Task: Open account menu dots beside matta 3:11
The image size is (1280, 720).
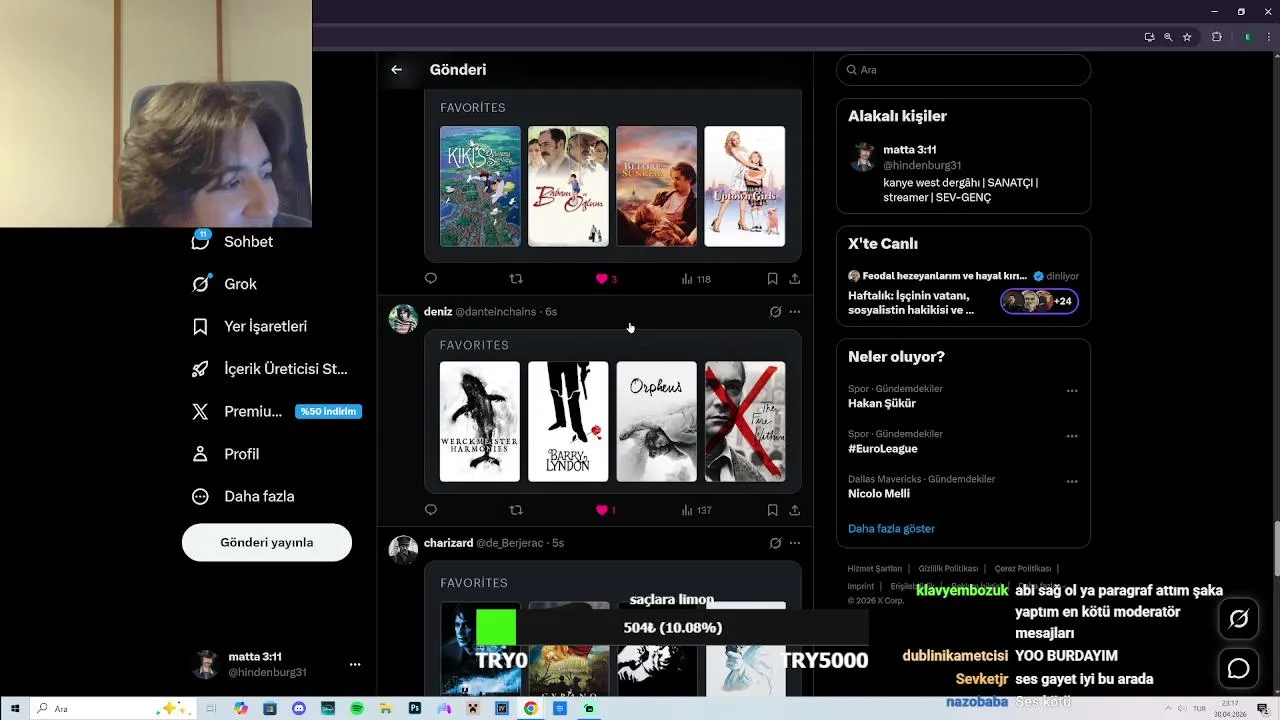Action: coord(354,664)
